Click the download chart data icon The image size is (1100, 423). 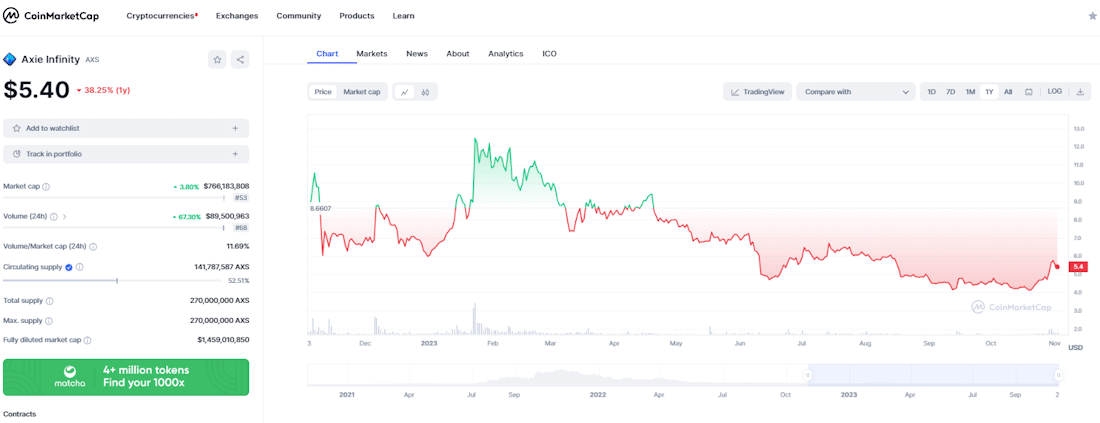click(x=1080, y=92)
